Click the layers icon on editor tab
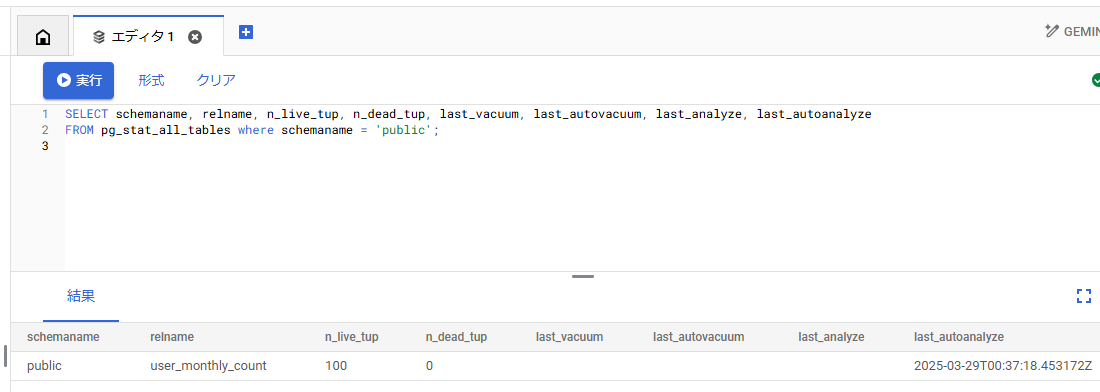1100x392 pixels. click(x=99, y=37)
